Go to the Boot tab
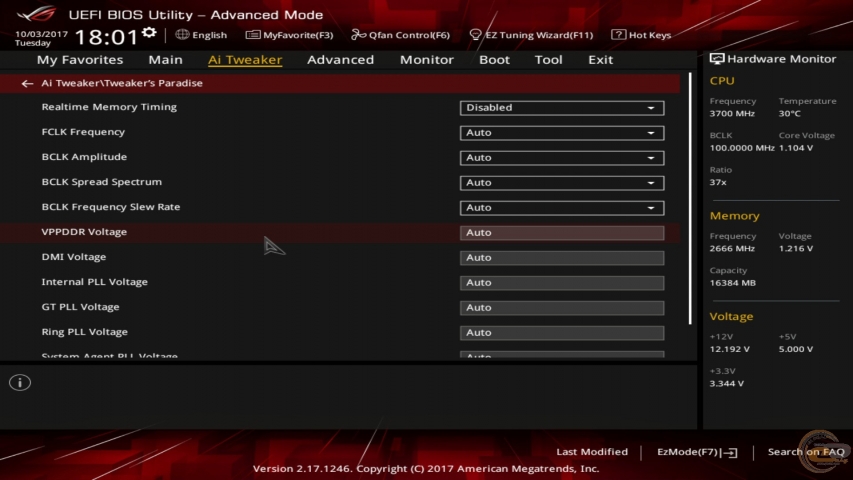This screenshot has width=853, height=480. point(494,59)
